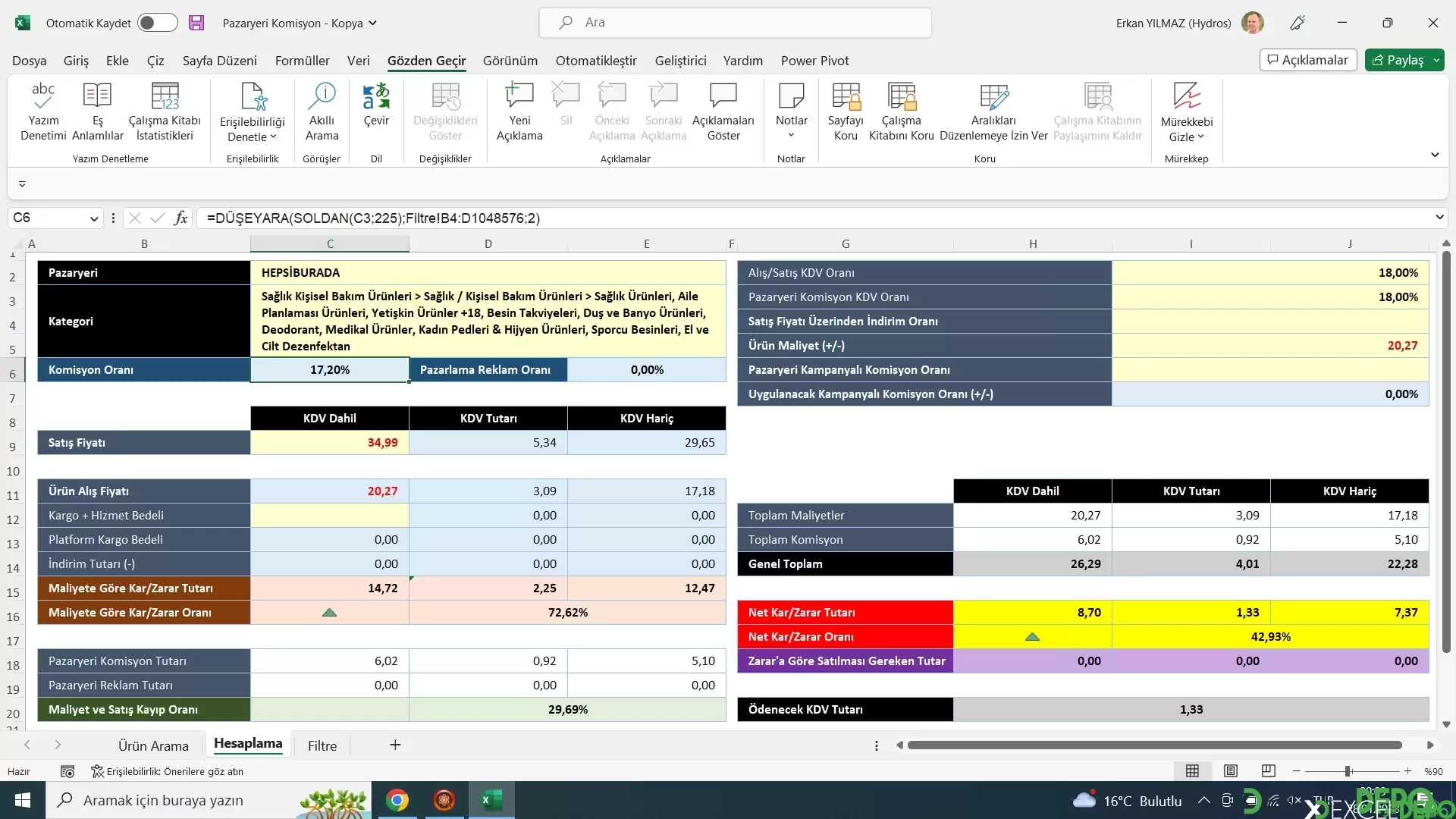Click the macro record status icon
Screen dimensions: 1456x819
tap(67, 771)
